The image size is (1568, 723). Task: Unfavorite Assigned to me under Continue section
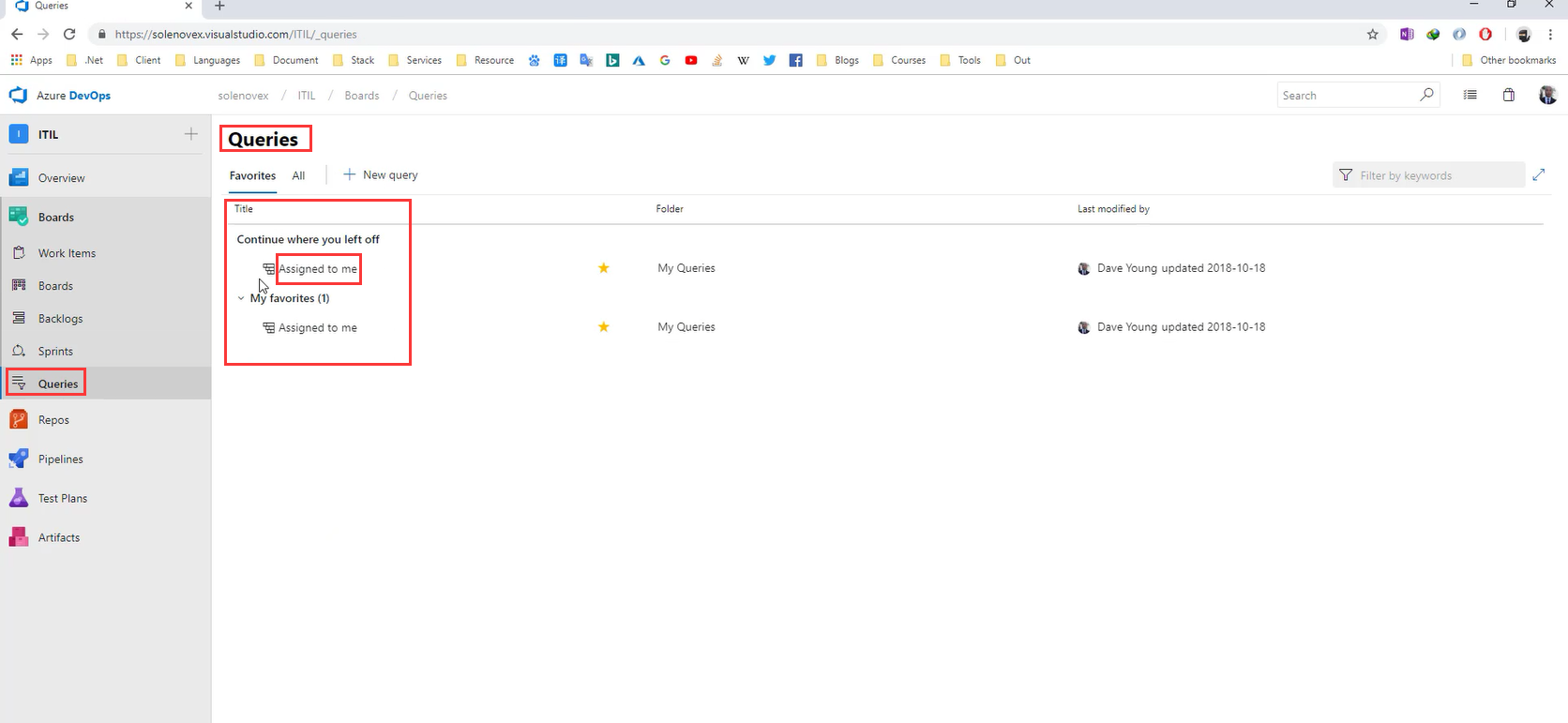604,268
